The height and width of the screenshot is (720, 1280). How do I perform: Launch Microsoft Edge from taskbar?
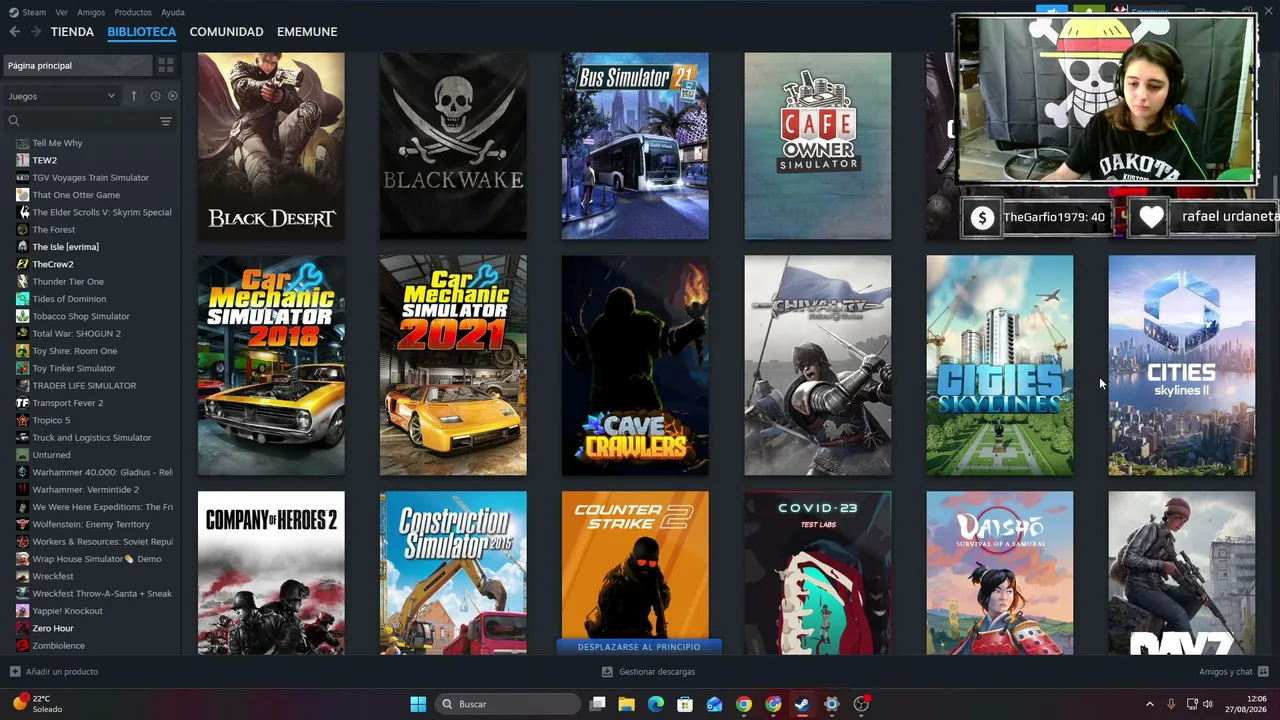(656, 704)
